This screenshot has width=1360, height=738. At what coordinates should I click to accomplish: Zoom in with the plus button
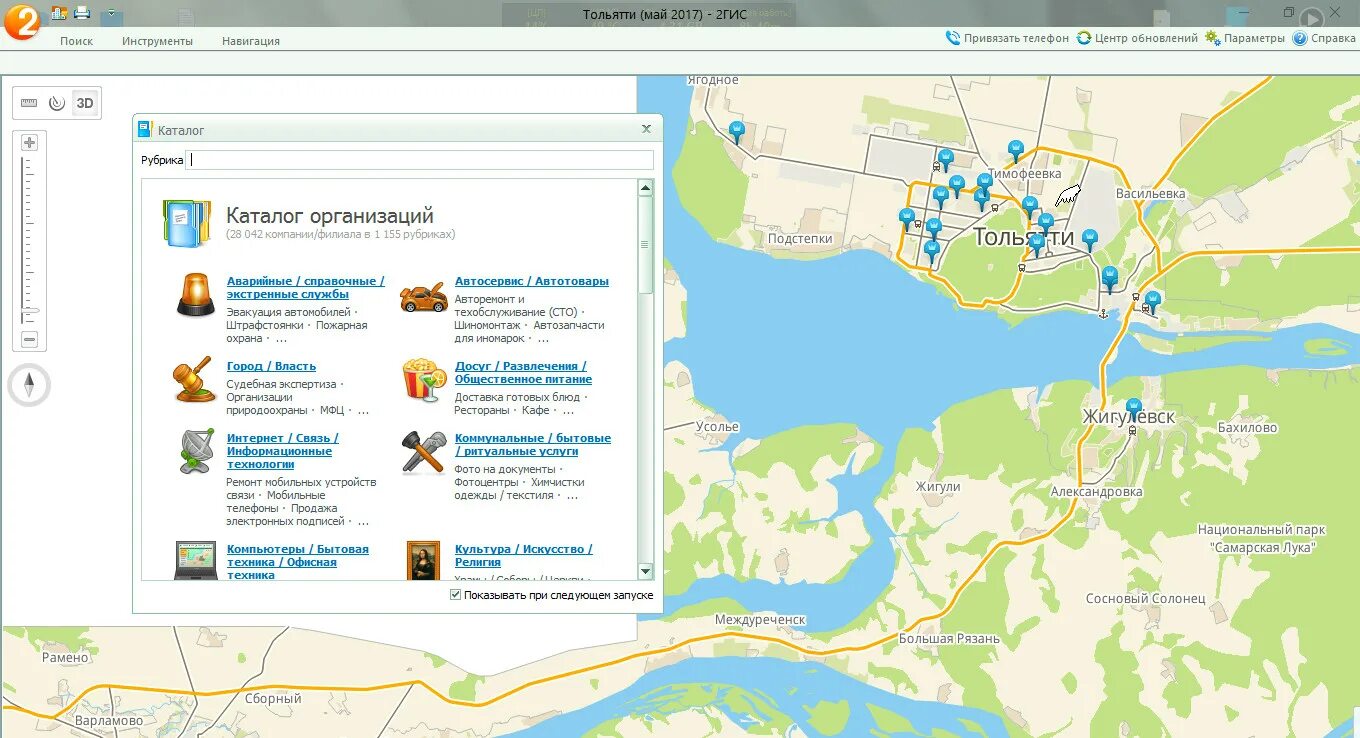[x=29, y=143]
